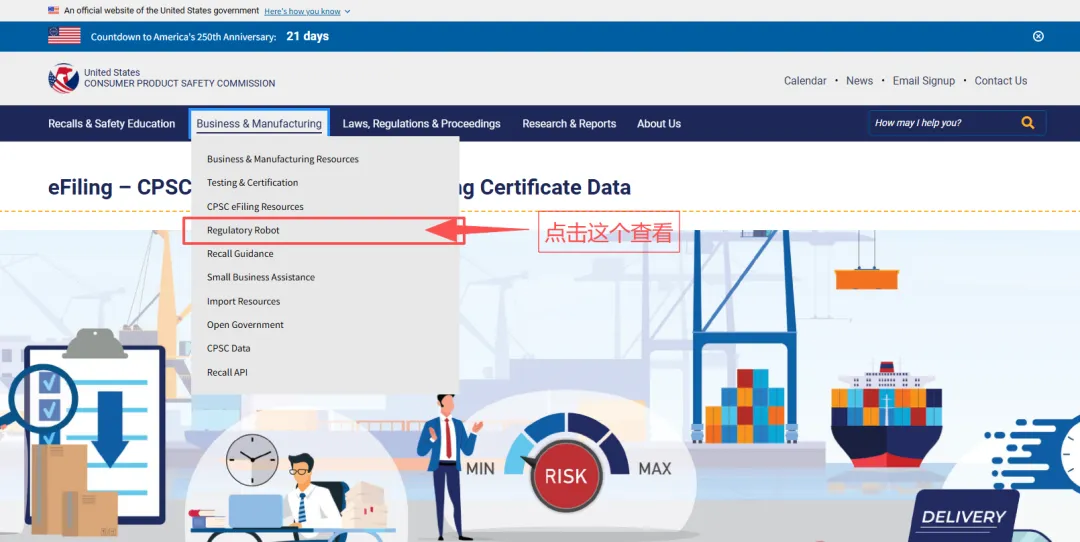Click United States Consumer Product Safety Commission text
Screen dimensions: 1080x542
(179, 78)
